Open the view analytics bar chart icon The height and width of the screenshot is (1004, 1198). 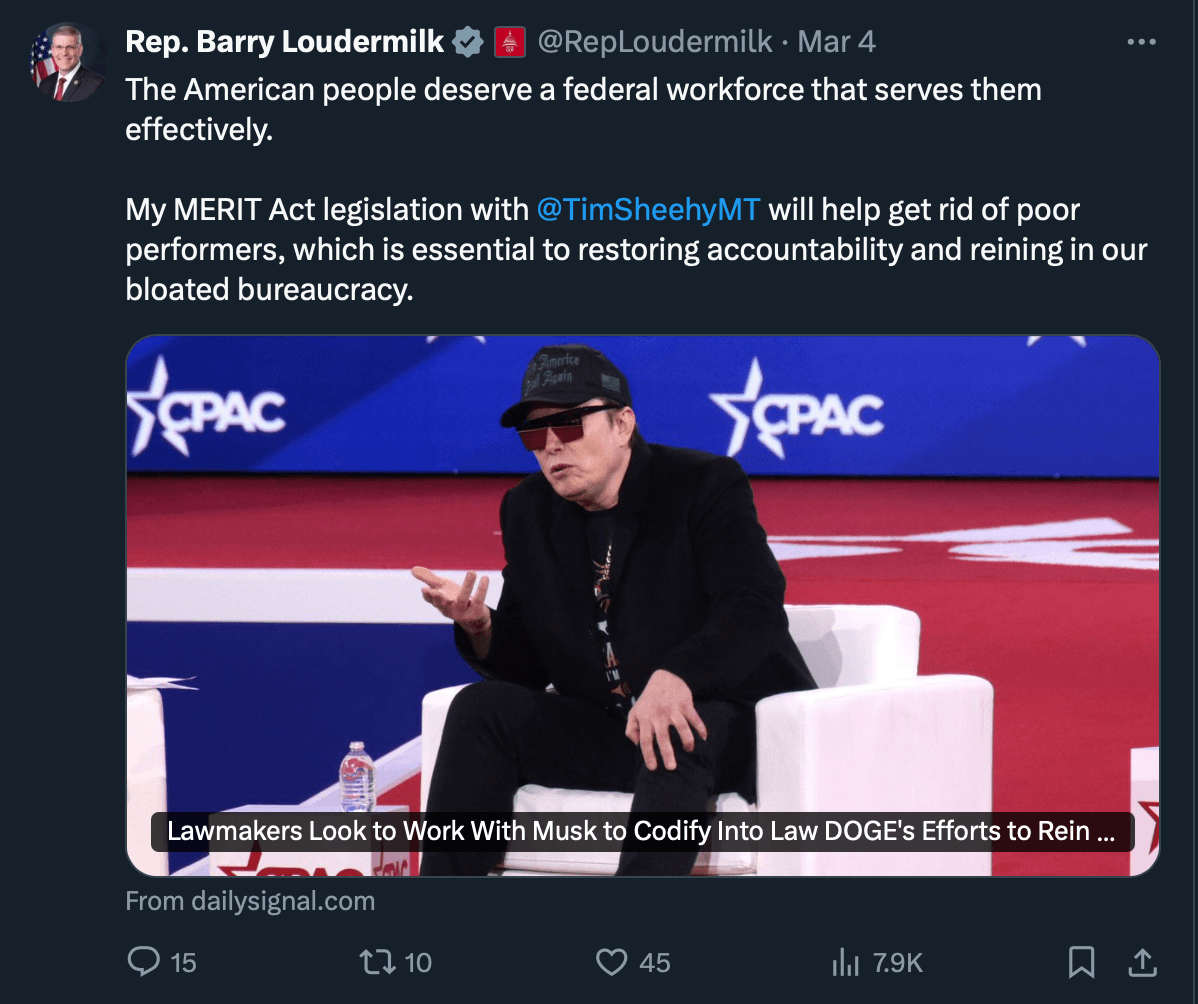[x=845, y=962]
